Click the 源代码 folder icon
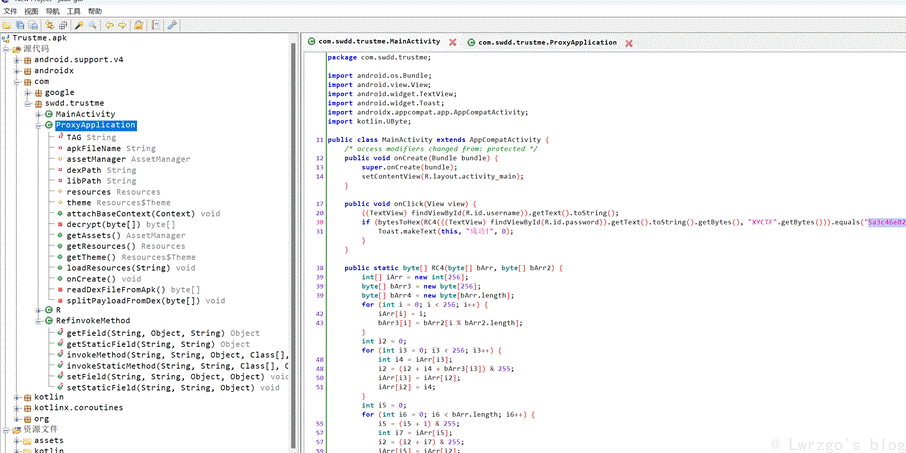The height and width of the screenshot is (453, 906). tap(17, 49)
